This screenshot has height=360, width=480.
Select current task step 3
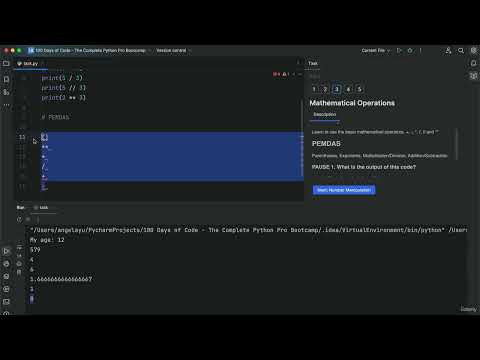tap(337, 89)
